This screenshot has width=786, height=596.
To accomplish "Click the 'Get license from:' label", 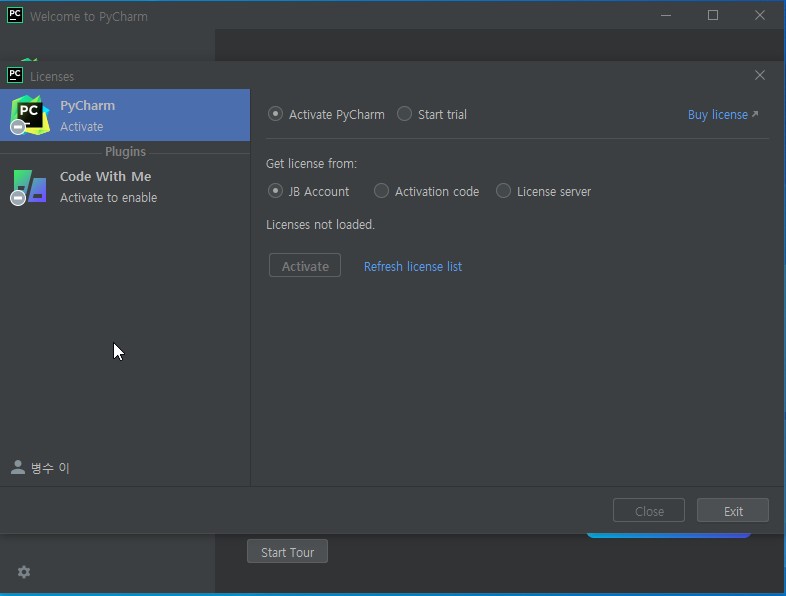I will pos(311,163).
